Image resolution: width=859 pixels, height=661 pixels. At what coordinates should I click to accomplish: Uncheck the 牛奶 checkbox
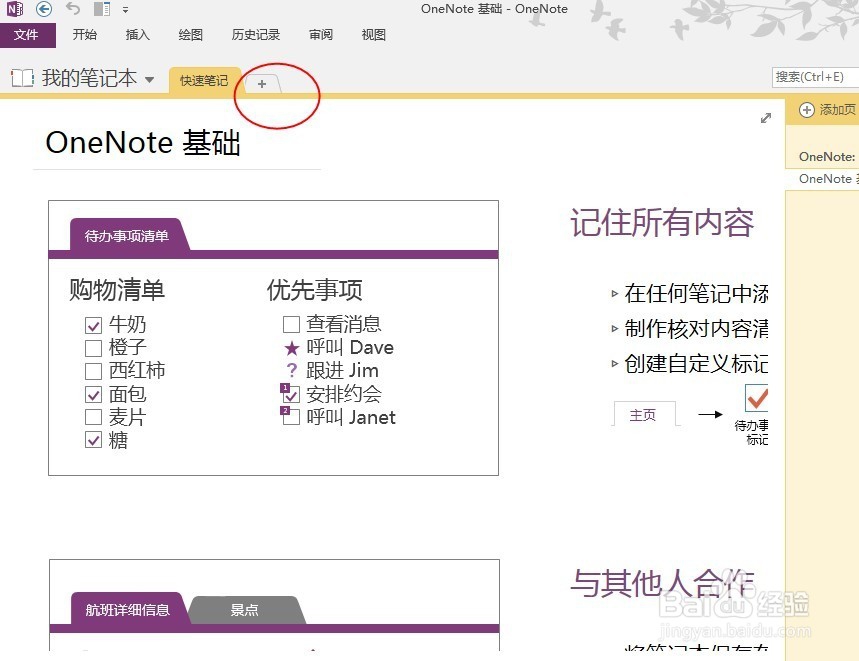(x=93, y=324)
